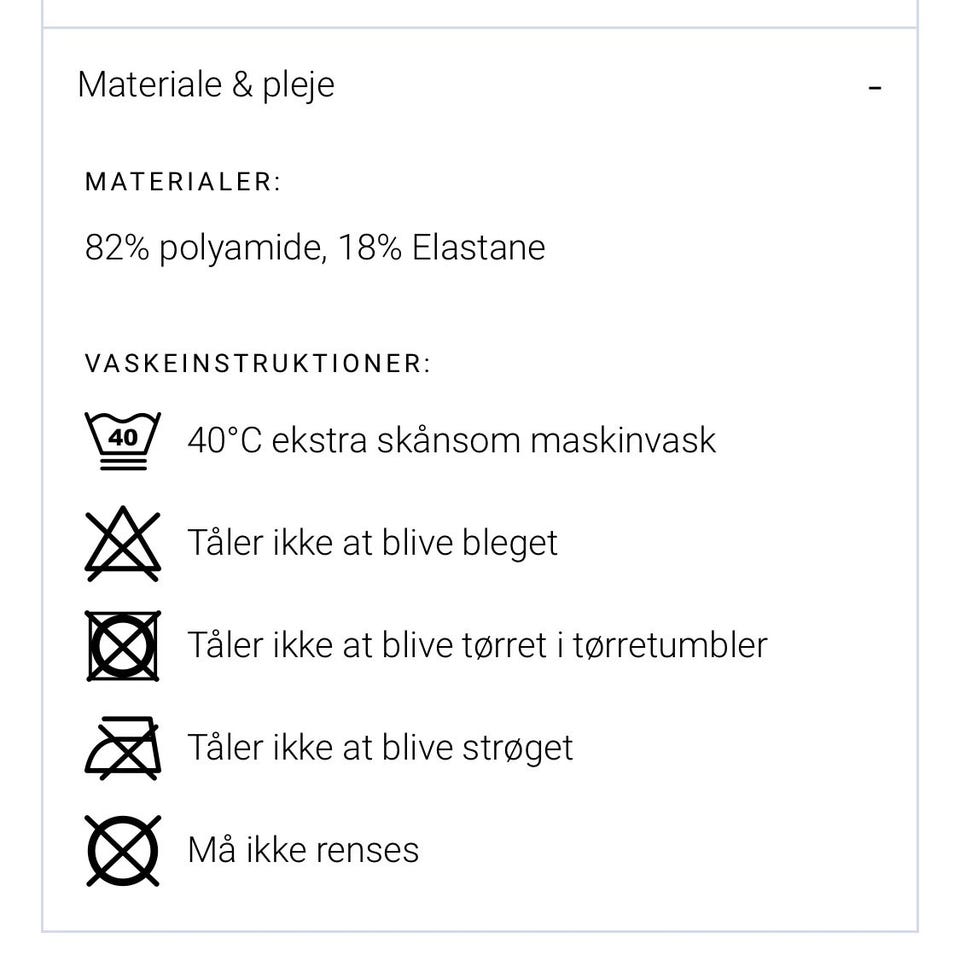Click the crossed circle in square icon
This screenshot has width=960, height=967.
pos(122,645)
